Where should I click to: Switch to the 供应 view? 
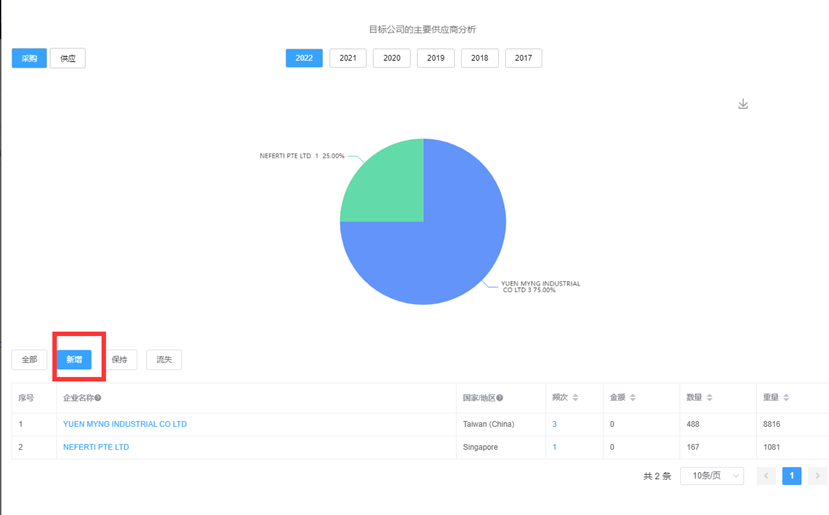[x=68, y=58]
